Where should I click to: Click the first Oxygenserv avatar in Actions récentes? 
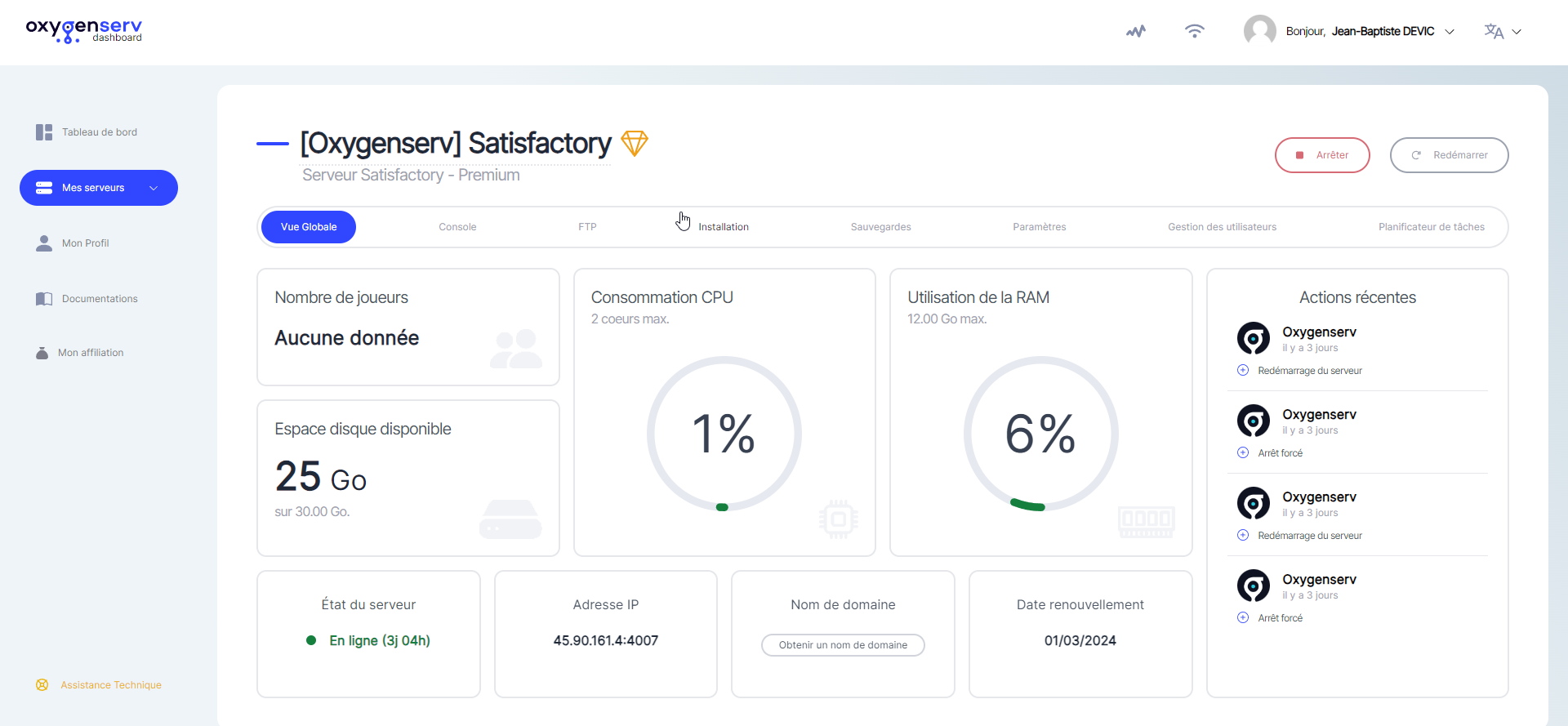[x=1254, y=338]
